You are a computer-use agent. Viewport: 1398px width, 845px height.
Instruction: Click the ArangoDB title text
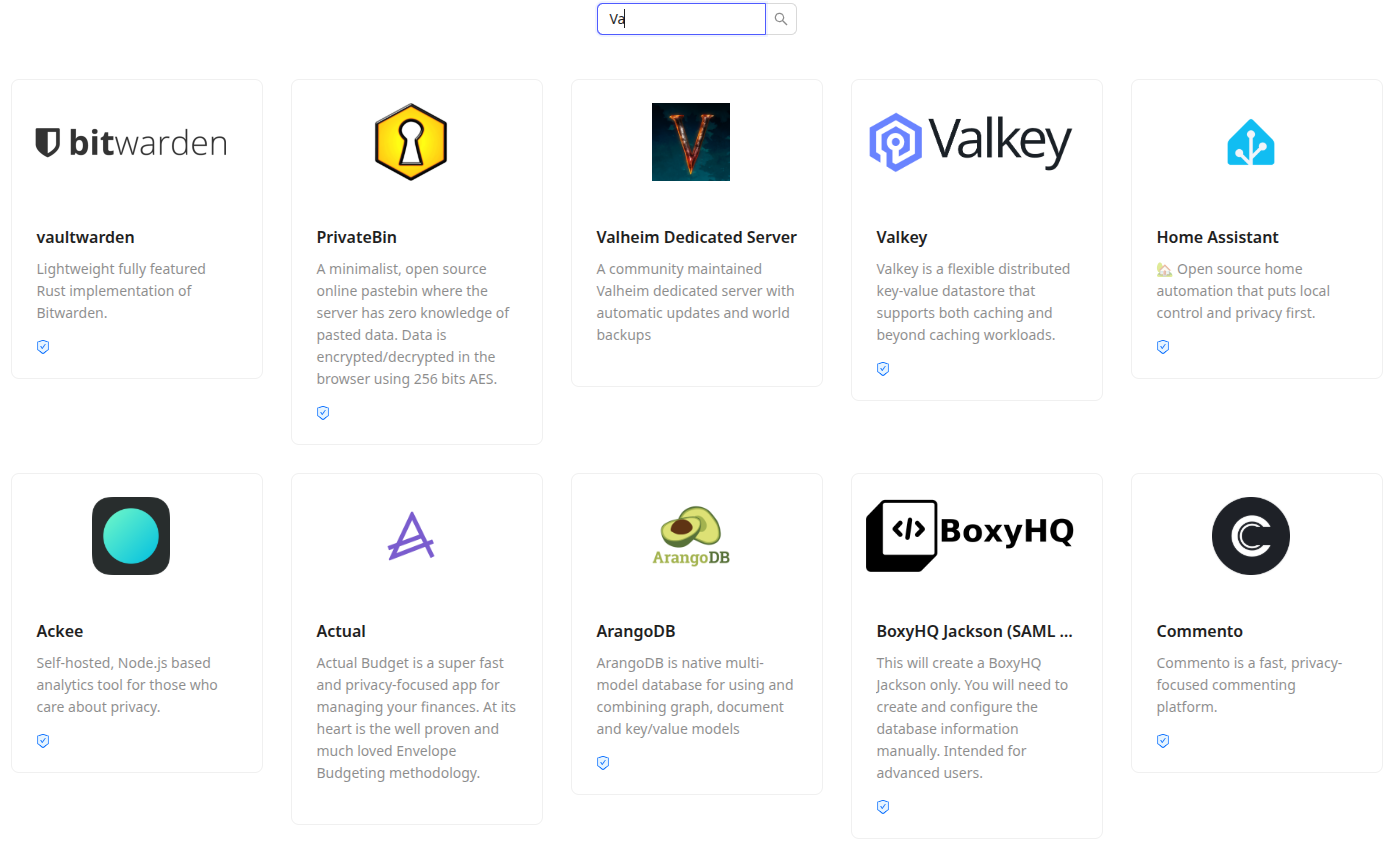[x=636, y=631]
